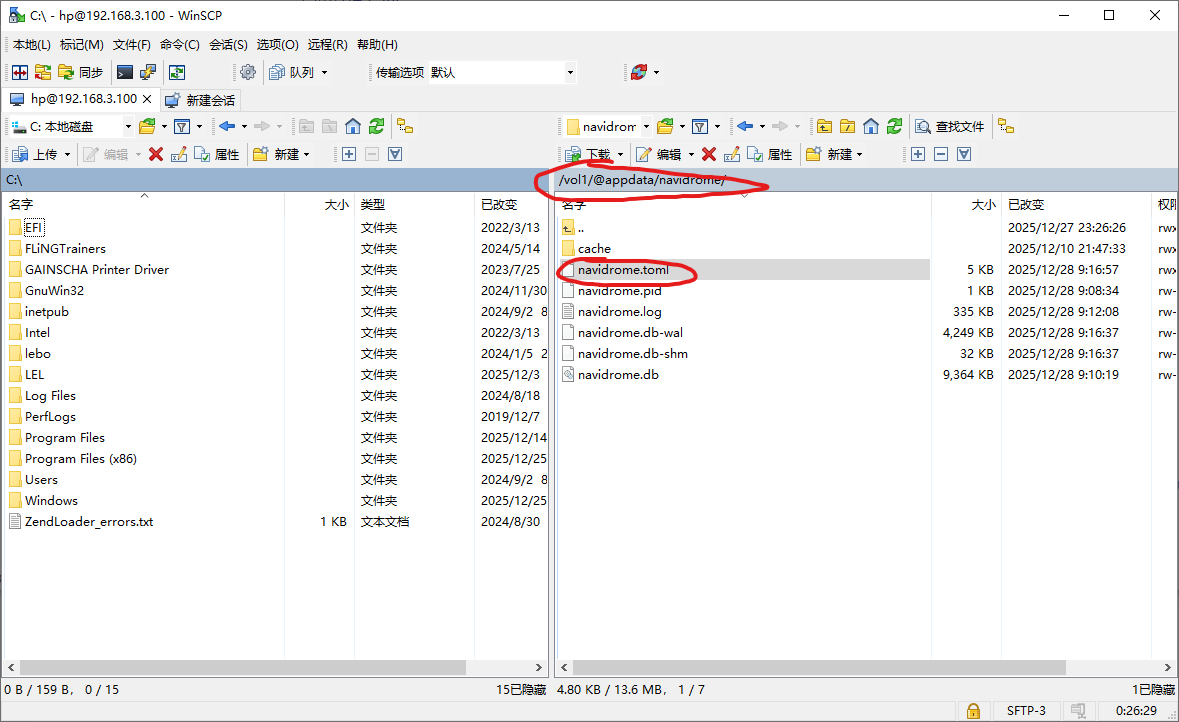The height and width of the screenshot is (722, 1179).
Task: Open the 本地(L) menu
Action: pyautogui.click(x=32, y=44)
